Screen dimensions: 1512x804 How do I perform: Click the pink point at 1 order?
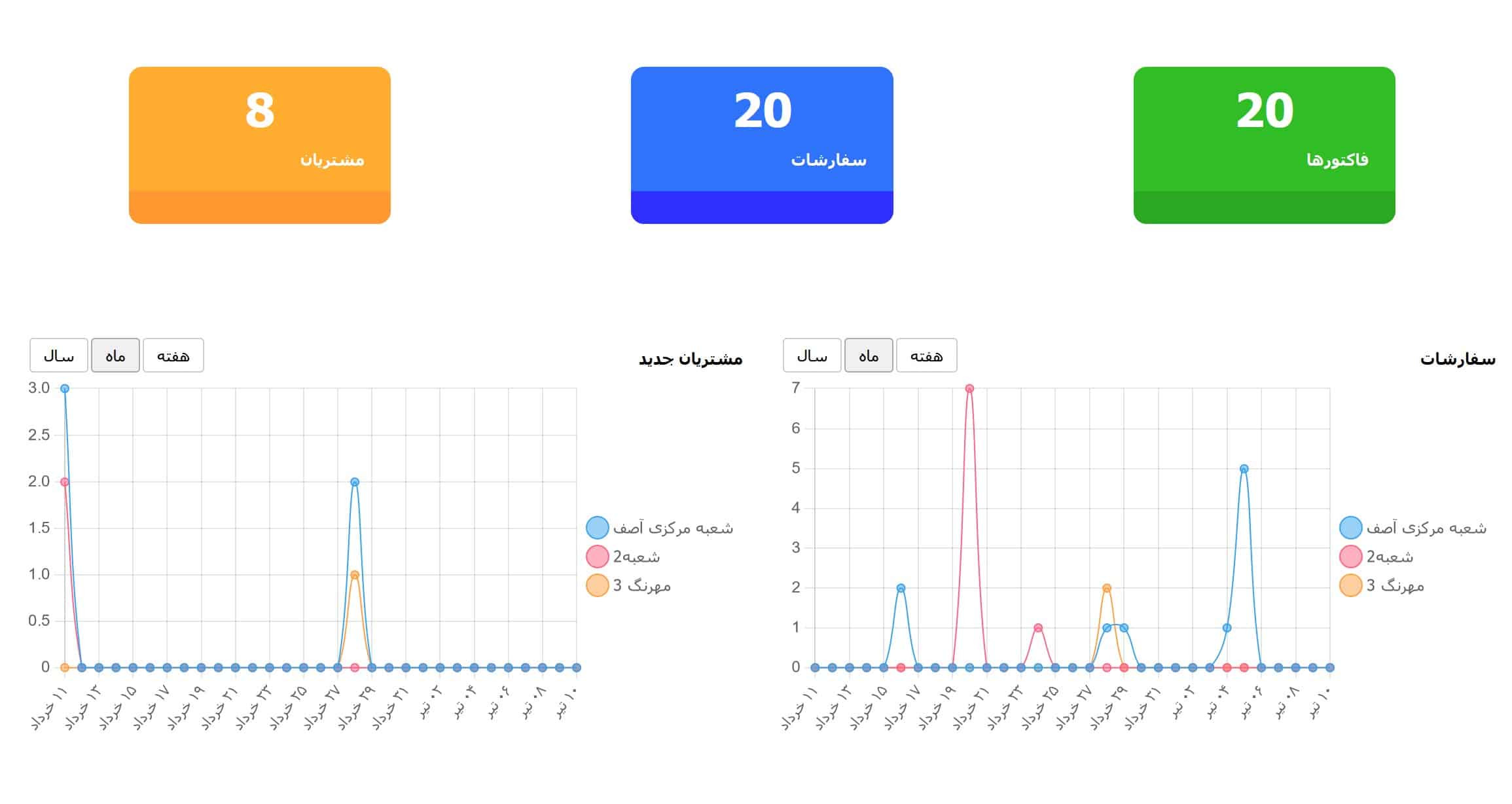tap(1038, 628)
